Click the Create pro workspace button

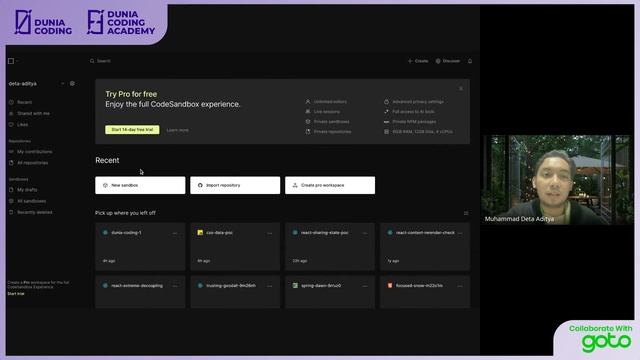tap(330, 185)
